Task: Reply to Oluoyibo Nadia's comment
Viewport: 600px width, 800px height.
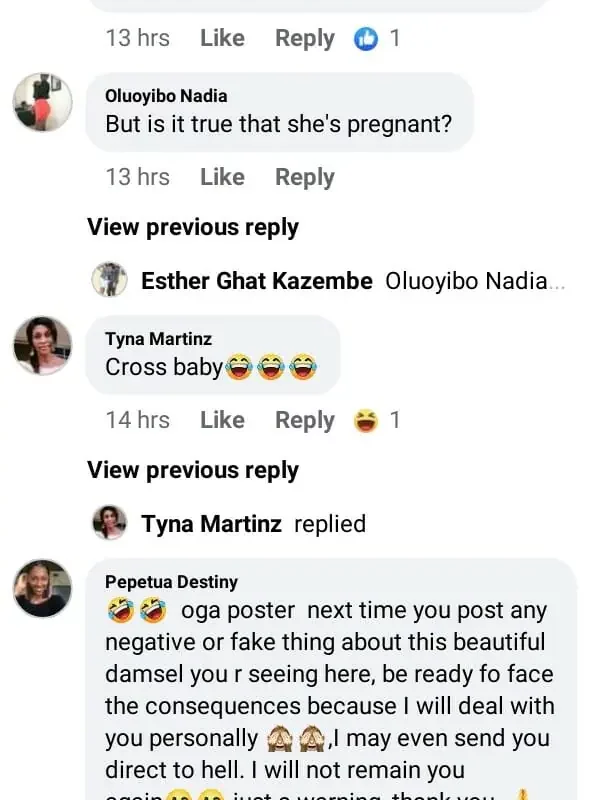Action: point(304,177)
